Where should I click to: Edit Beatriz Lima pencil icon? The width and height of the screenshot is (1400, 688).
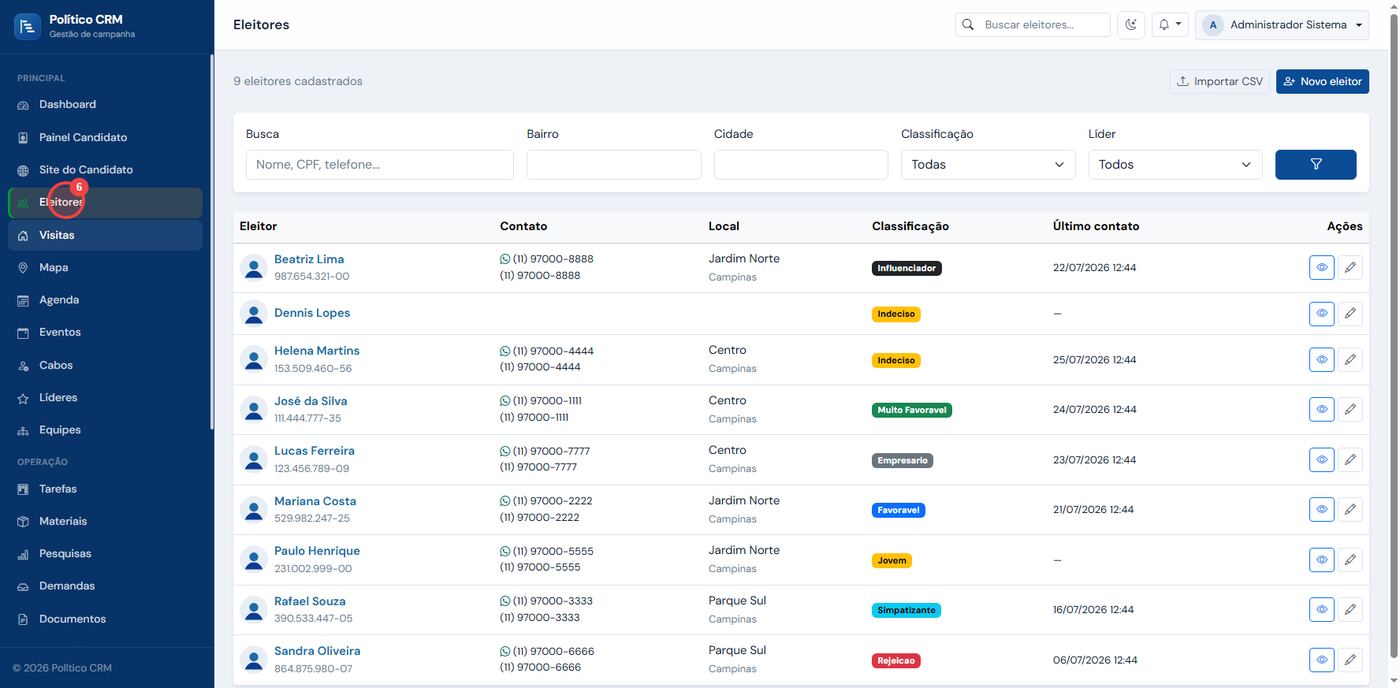click(x=1350, y=268)
